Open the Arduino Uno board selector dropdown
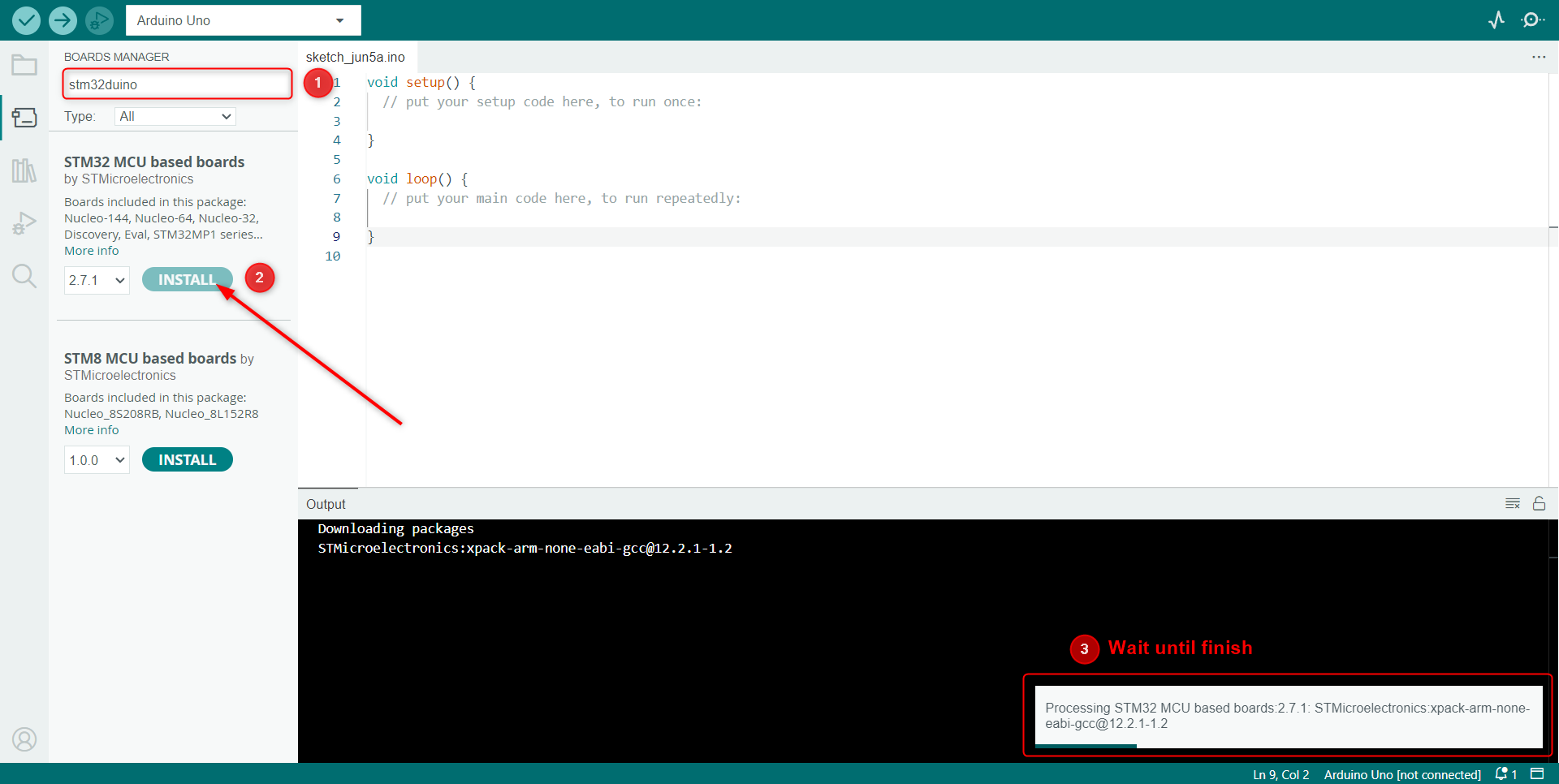The width and height of the screenshot is (1559, 784). [x=244, y=20]
